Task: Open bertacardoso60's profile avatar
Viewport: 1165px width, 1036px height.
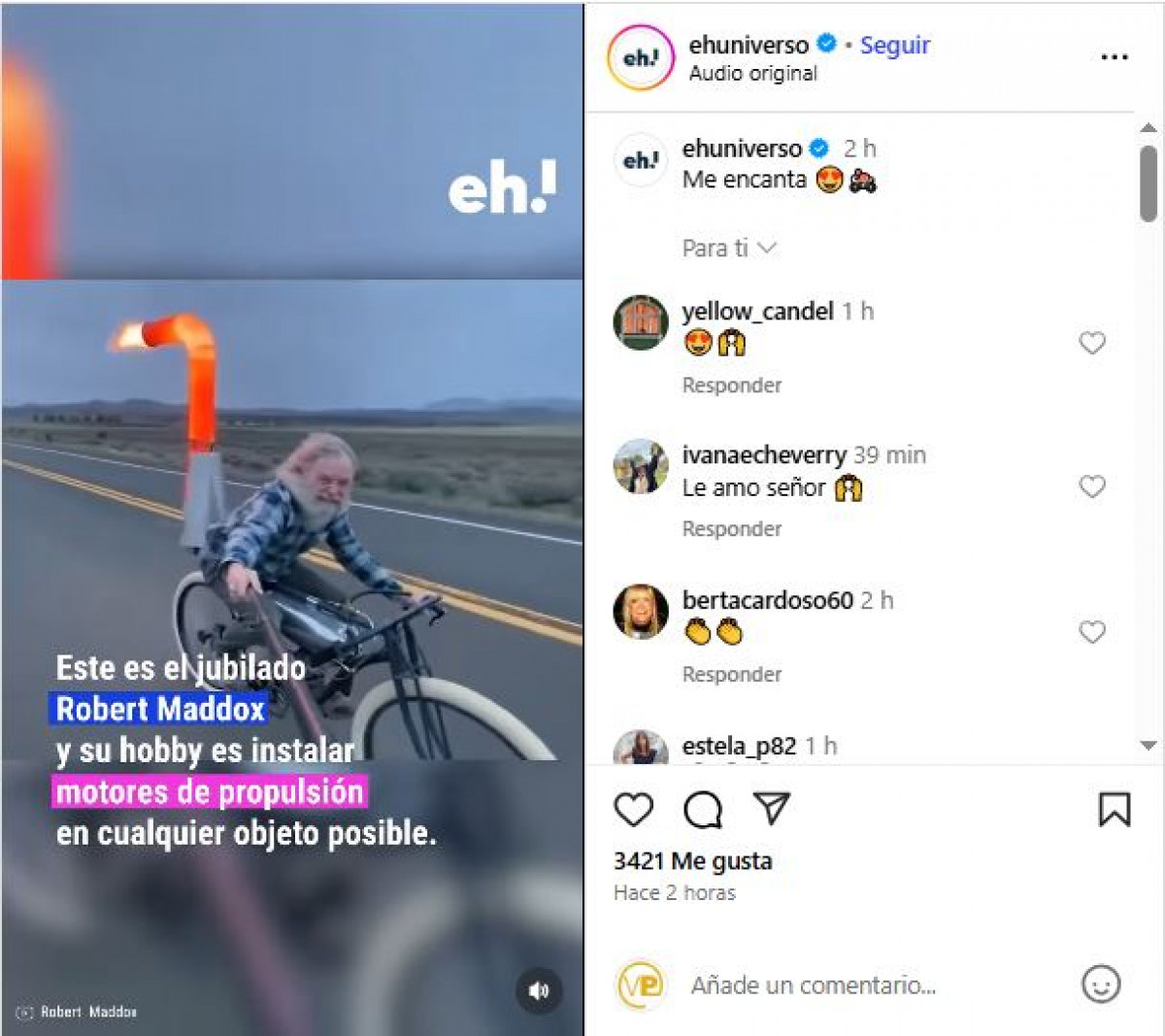Action: click(641, 612)
